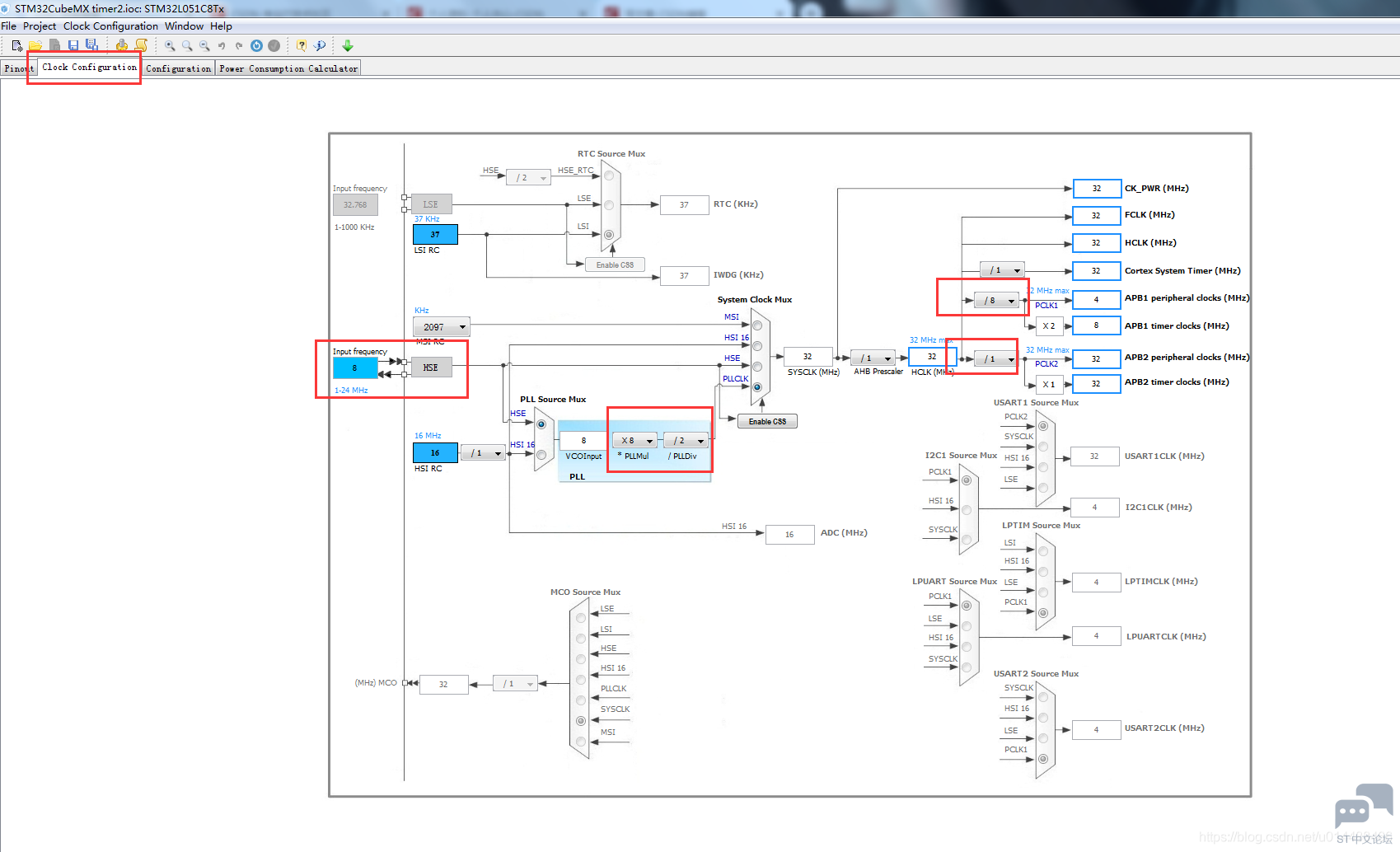The image size is (1400, 852).
Task: Click the green download arrow icon
Action: click(x=348, y=46)
